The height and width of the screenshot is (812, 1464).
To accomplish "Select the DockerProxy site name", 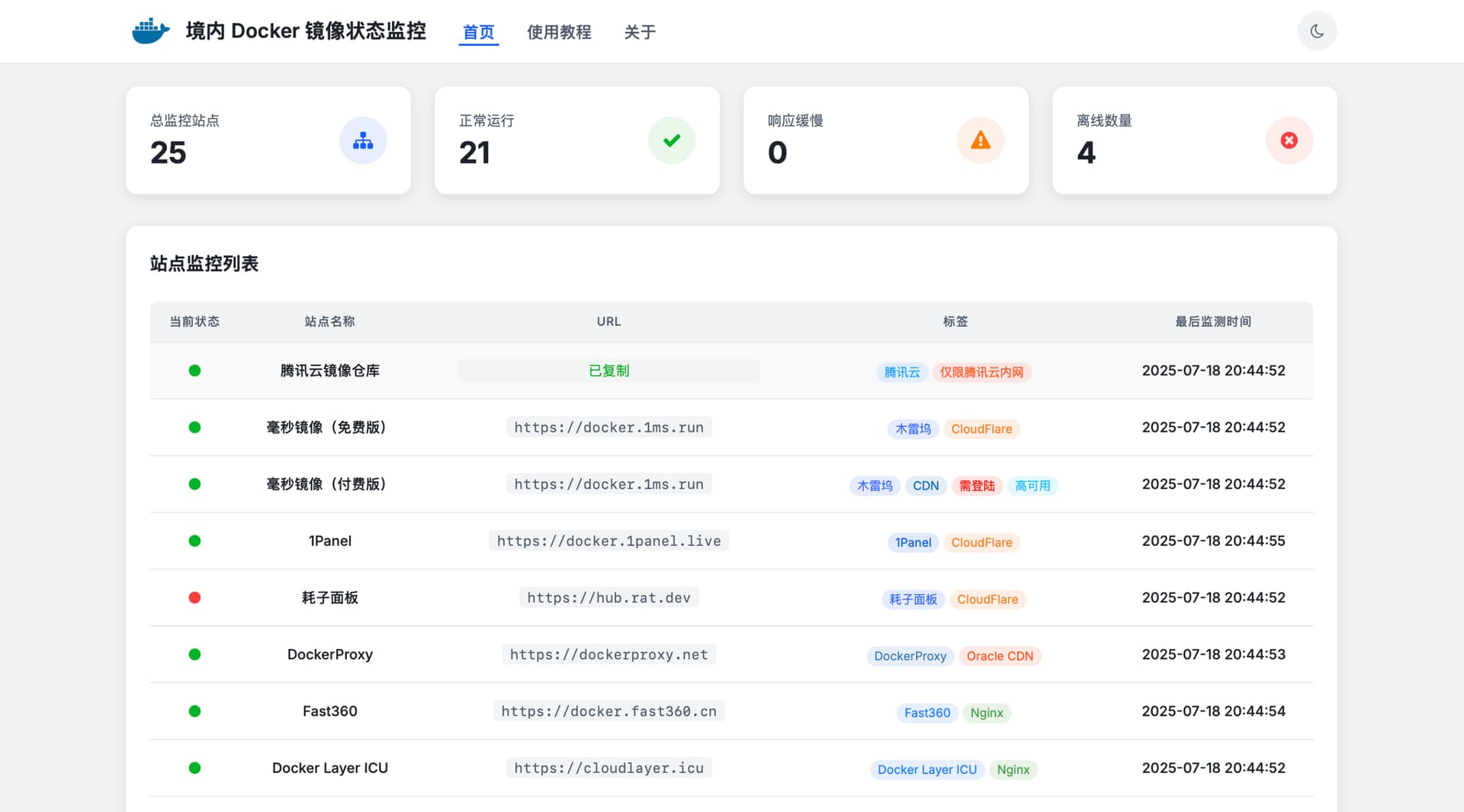I will [x=330, y=654].
